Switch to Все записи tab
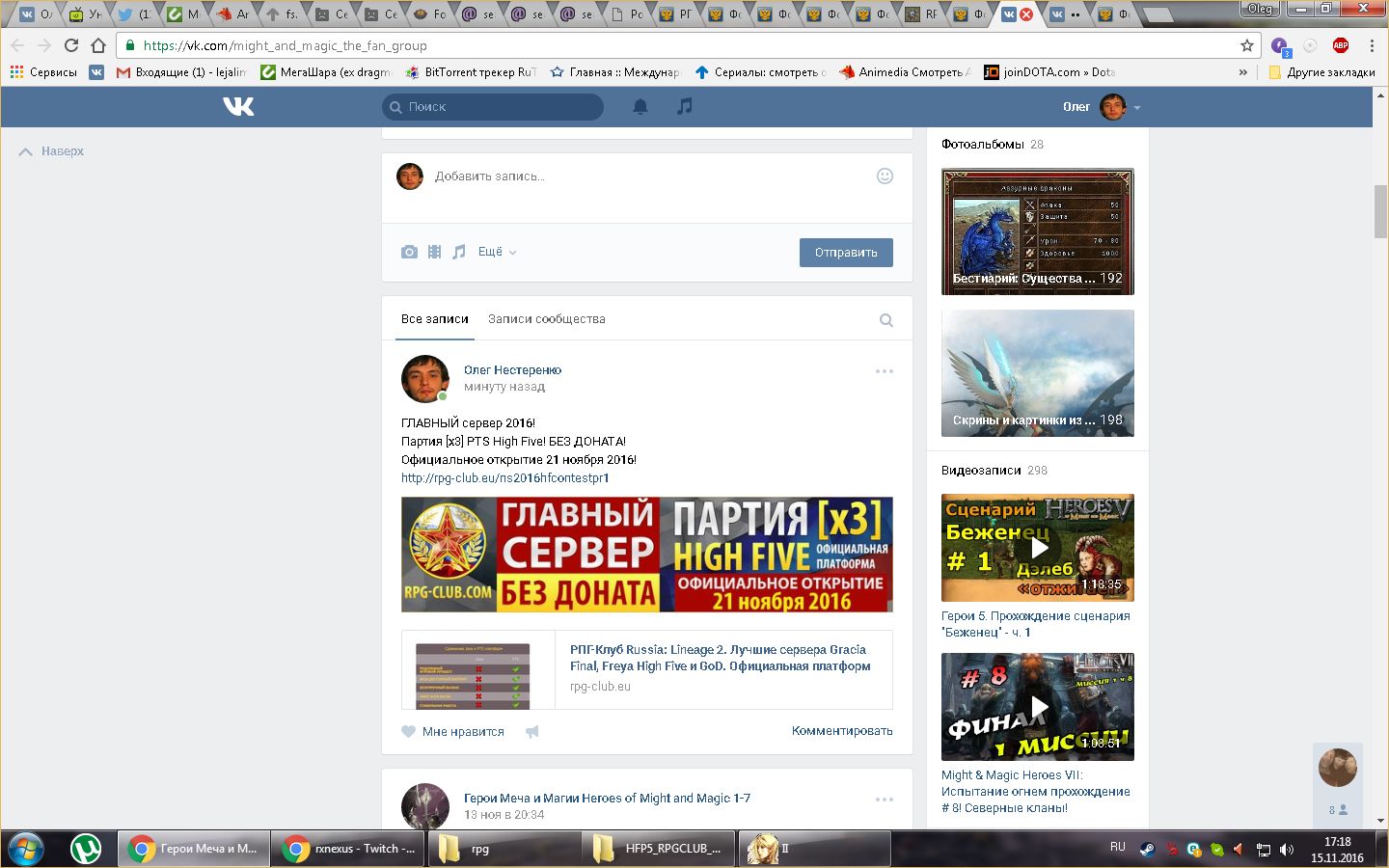The height and width of the screenshot is (868, 1389). [435, 319]
